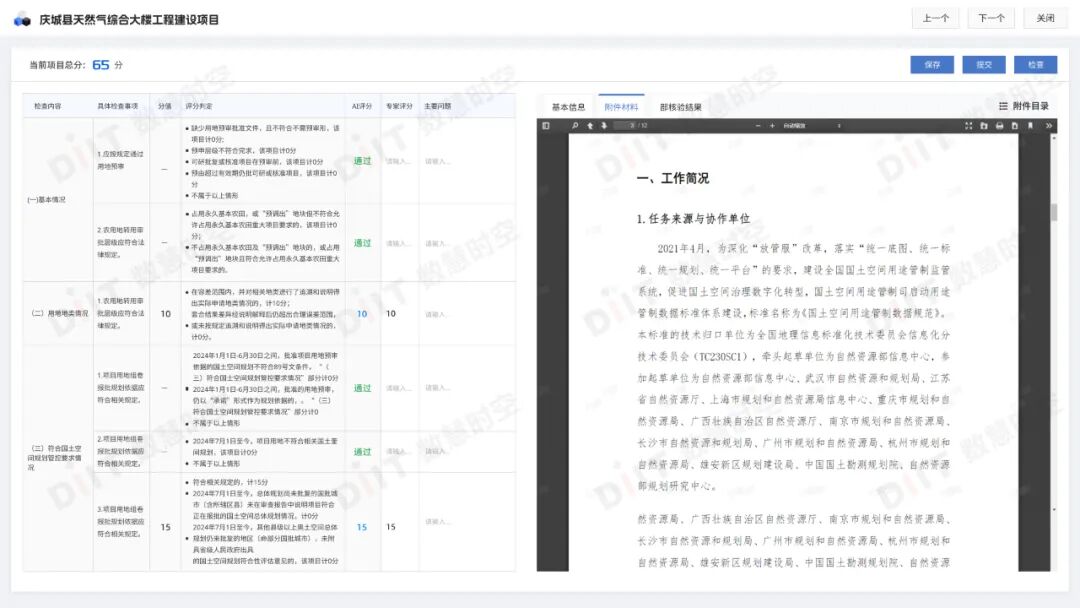Click 主要问题 input in 用地地类情况 row
This screenshot has height=608, width=1080.
pyautogui.click(x=438, y=314)
